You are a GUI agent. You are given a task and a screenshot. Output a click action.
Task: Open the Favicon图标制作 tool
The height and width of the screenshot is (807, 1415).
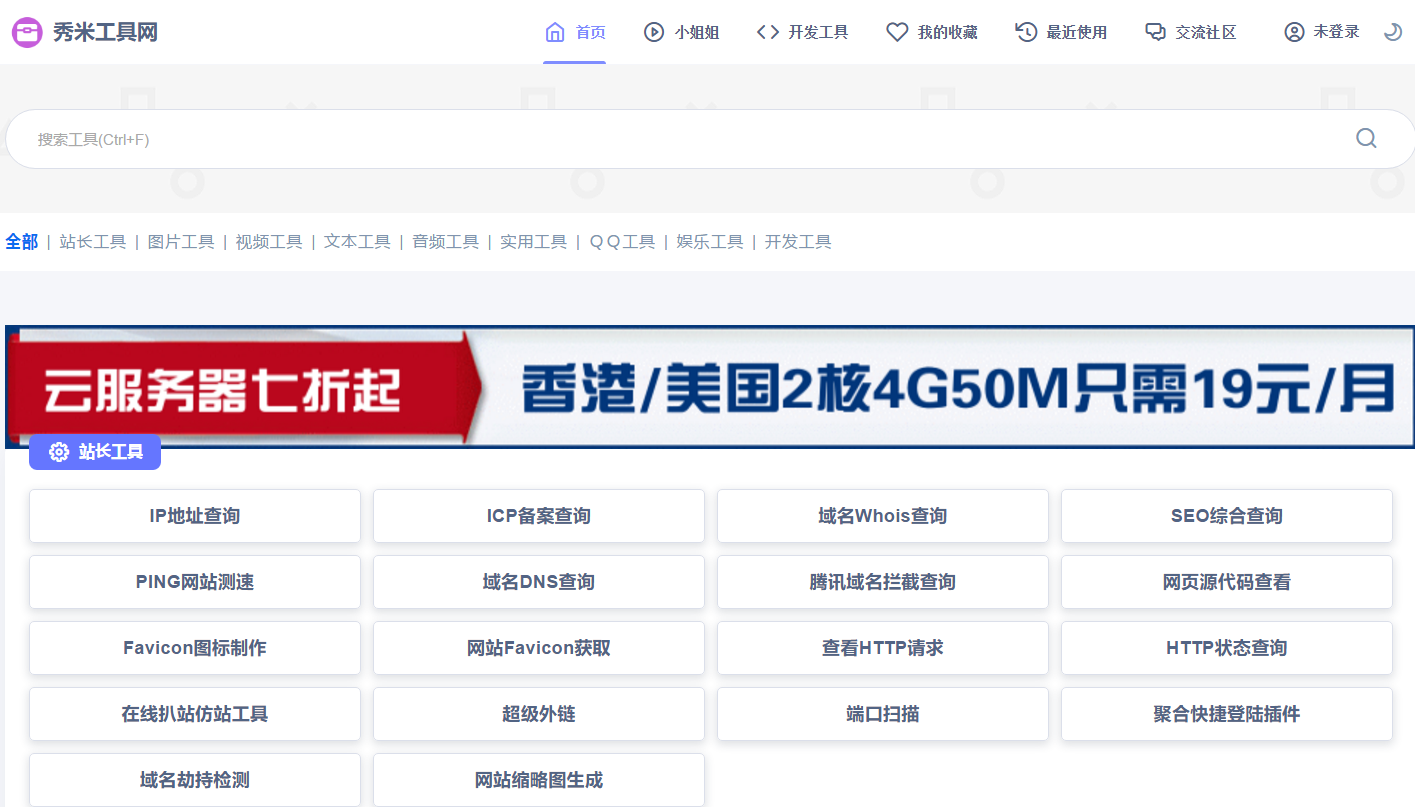click(x=195, y=648)
